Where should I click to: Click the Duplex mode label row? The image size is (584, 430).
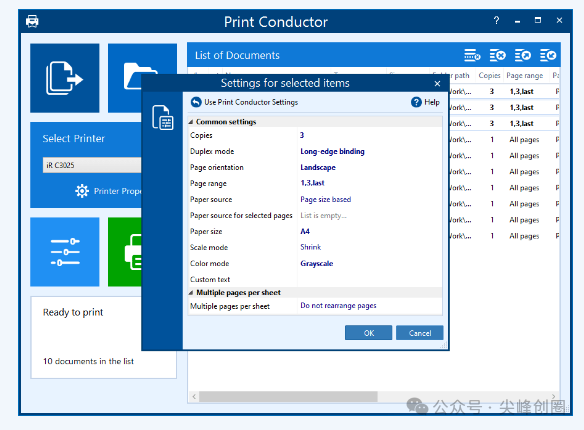(212, 152)
